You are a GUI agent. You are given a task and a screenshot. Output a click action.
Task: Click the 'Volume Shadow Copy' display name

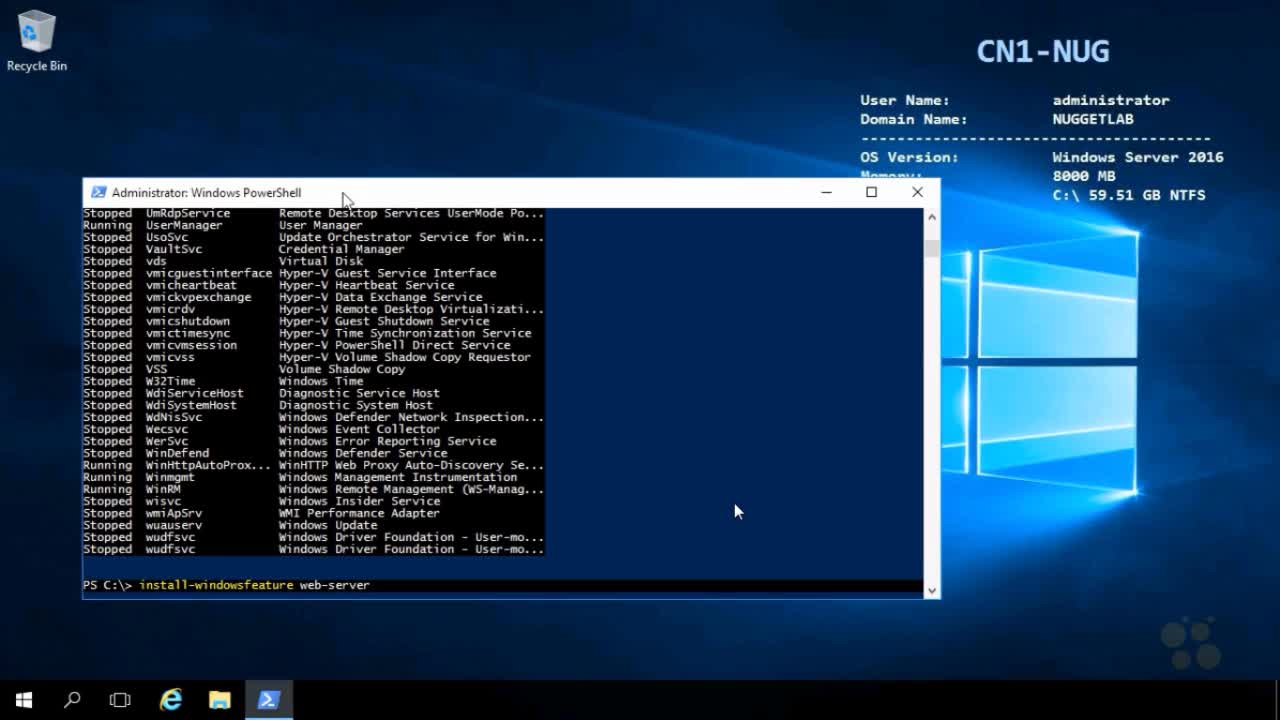pos(342,369)
